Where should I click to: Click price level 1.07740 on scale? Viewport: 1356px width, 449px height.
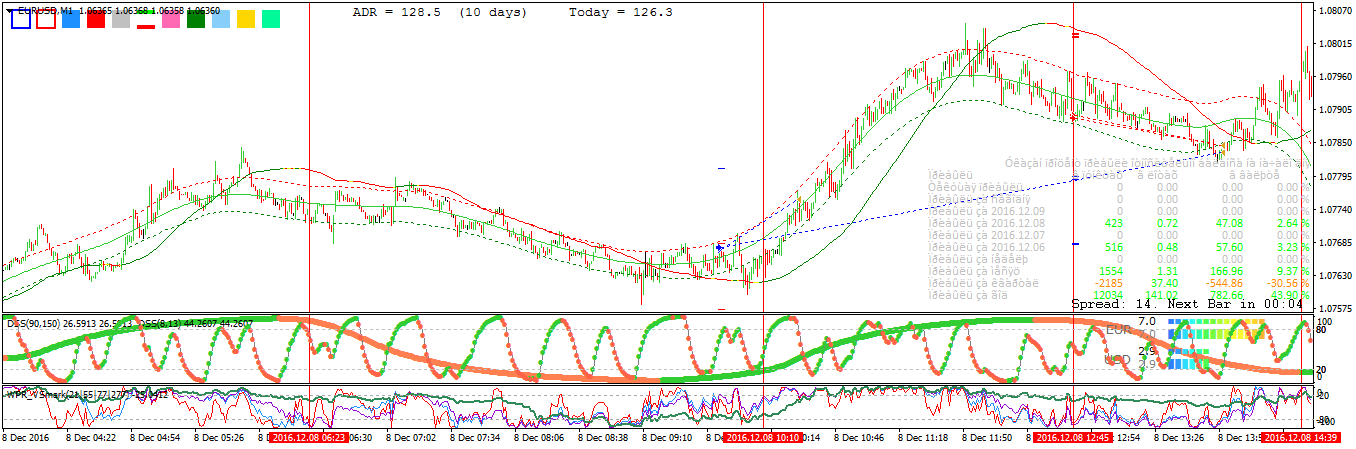point(1335,209)
